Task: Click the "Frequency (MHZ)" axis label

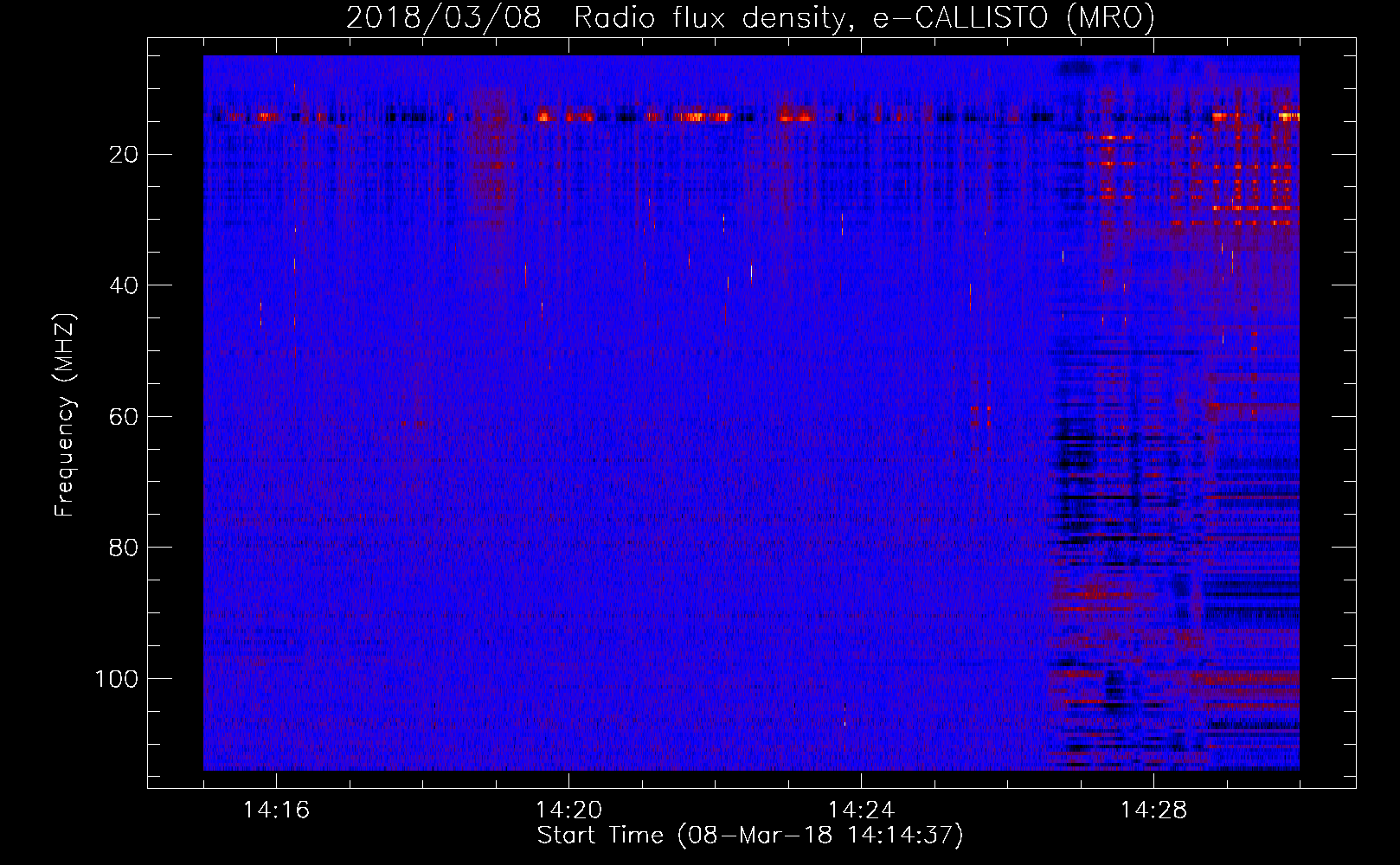Action: point(66,414)
